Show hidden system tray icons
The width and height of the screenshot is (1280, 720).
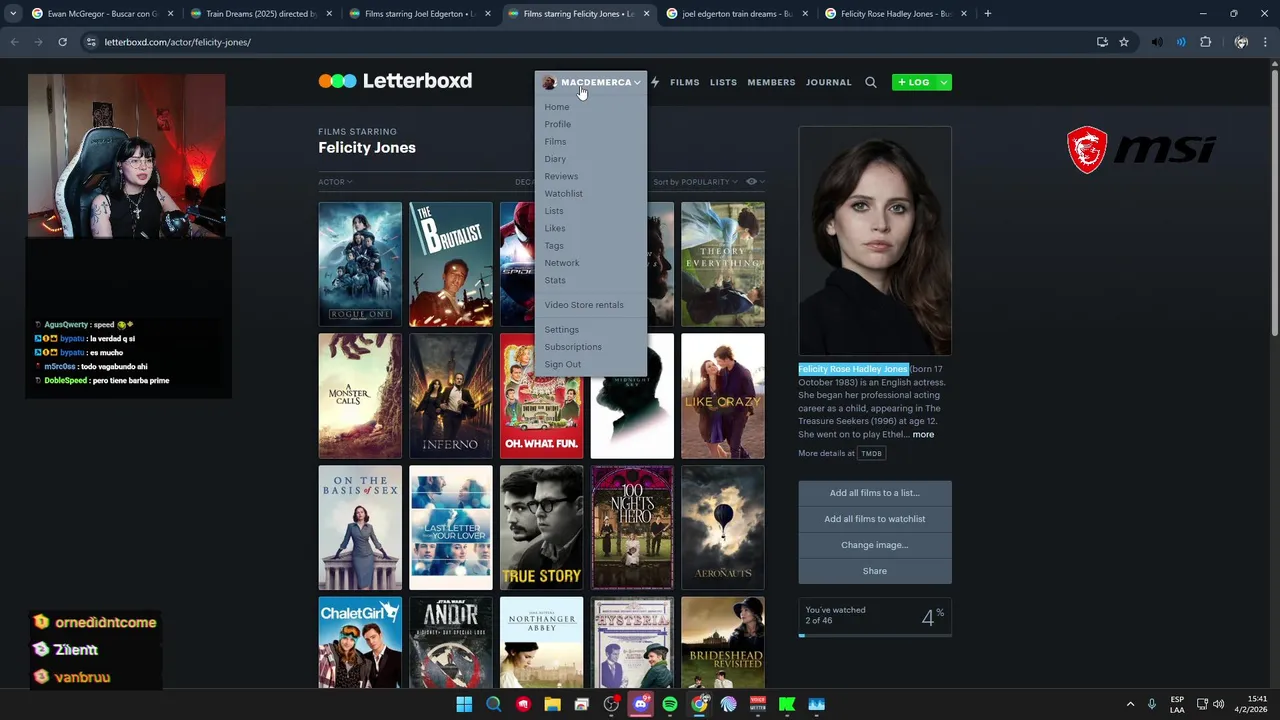[1130, 704]
